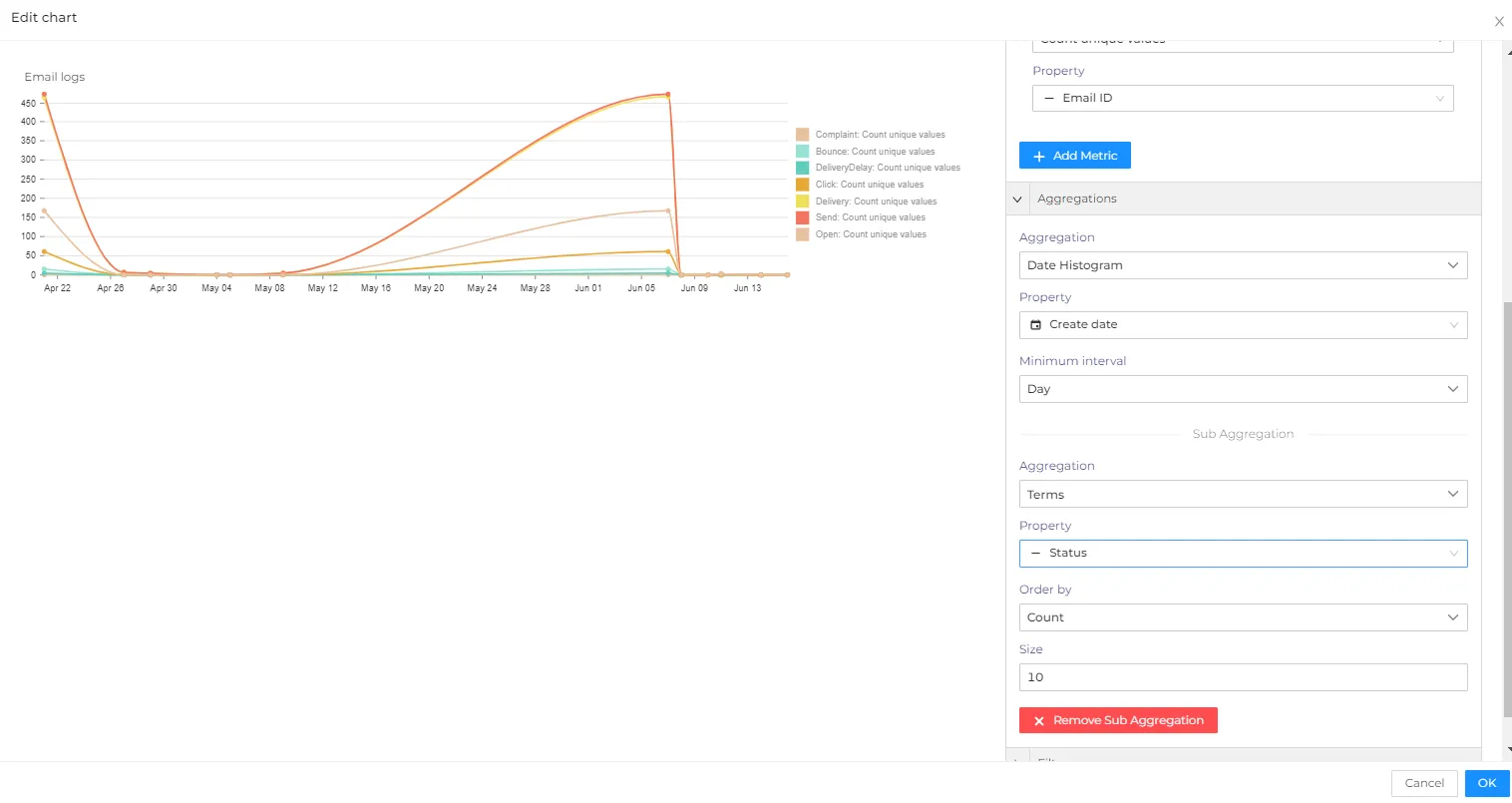
Task: Click the Cancel button
Action: [1424, 783]
